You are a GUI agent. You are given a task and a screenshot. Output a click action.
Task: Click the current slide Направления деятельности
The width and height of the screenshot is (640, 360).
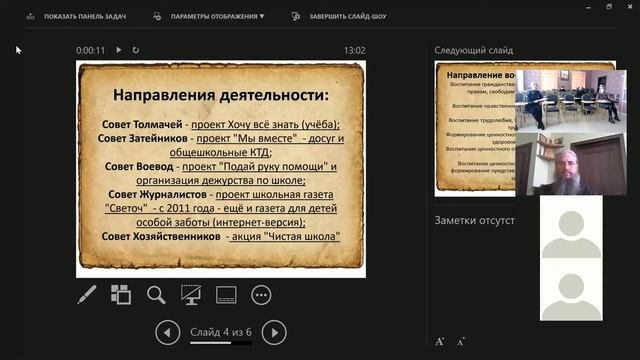(x=221, y=169)
